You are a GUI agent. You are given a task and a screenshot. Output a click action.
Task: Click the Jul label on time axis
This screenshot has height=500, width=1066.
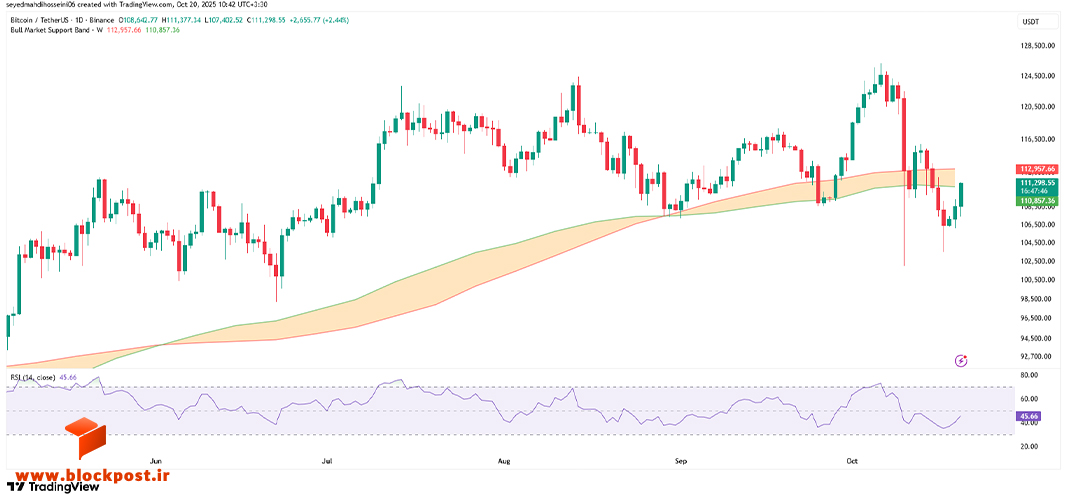coord(328,461)
